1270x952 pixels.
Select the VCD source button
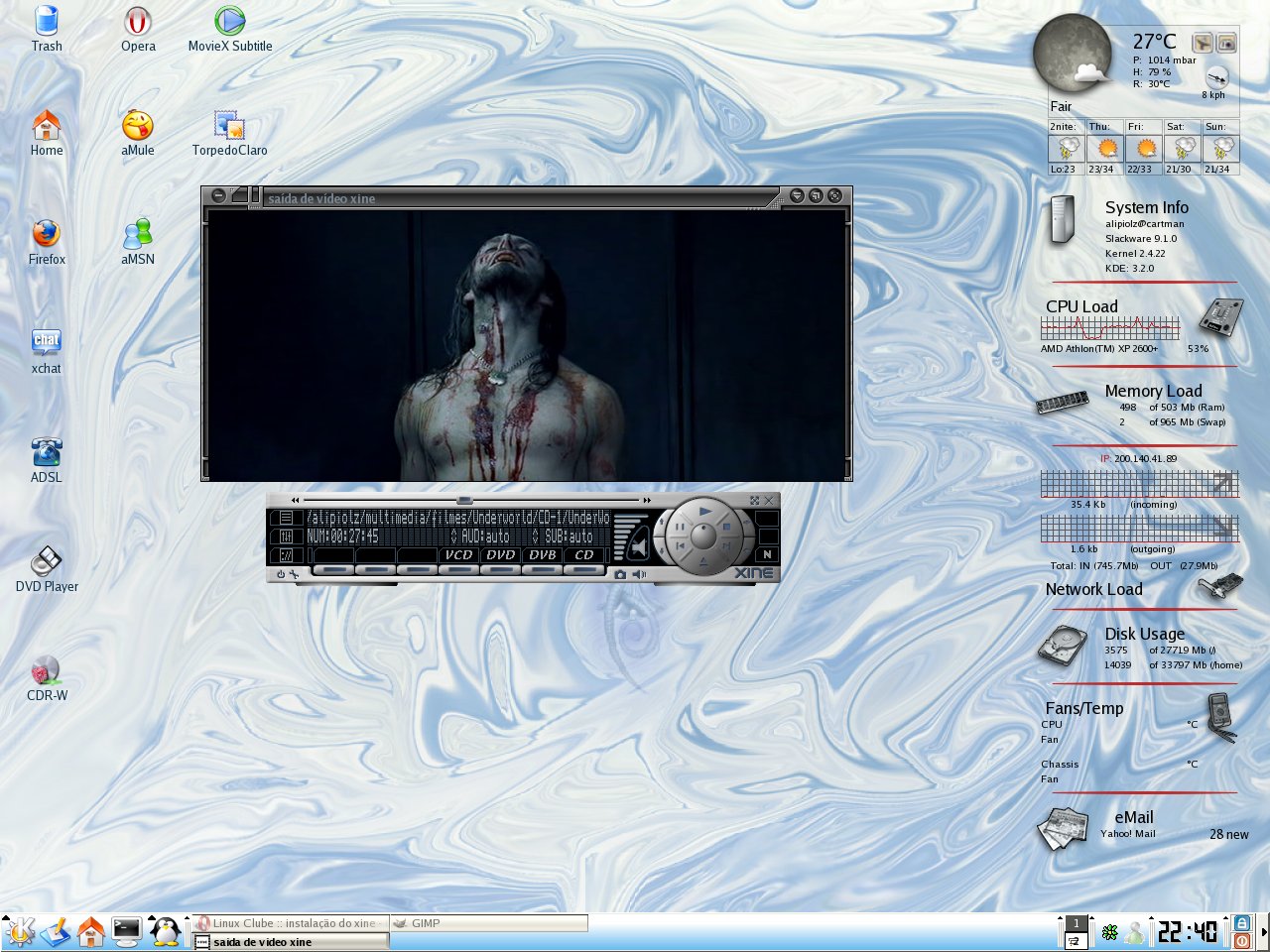click(x=459, y=555)
